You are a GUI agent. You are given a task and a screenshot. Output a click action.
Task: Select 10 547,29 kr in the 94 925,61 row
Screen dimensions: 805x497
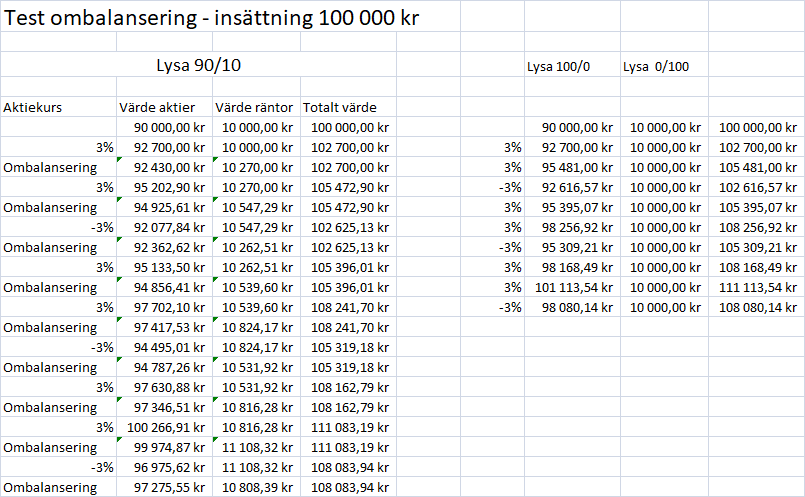click(x=257, y=207)
